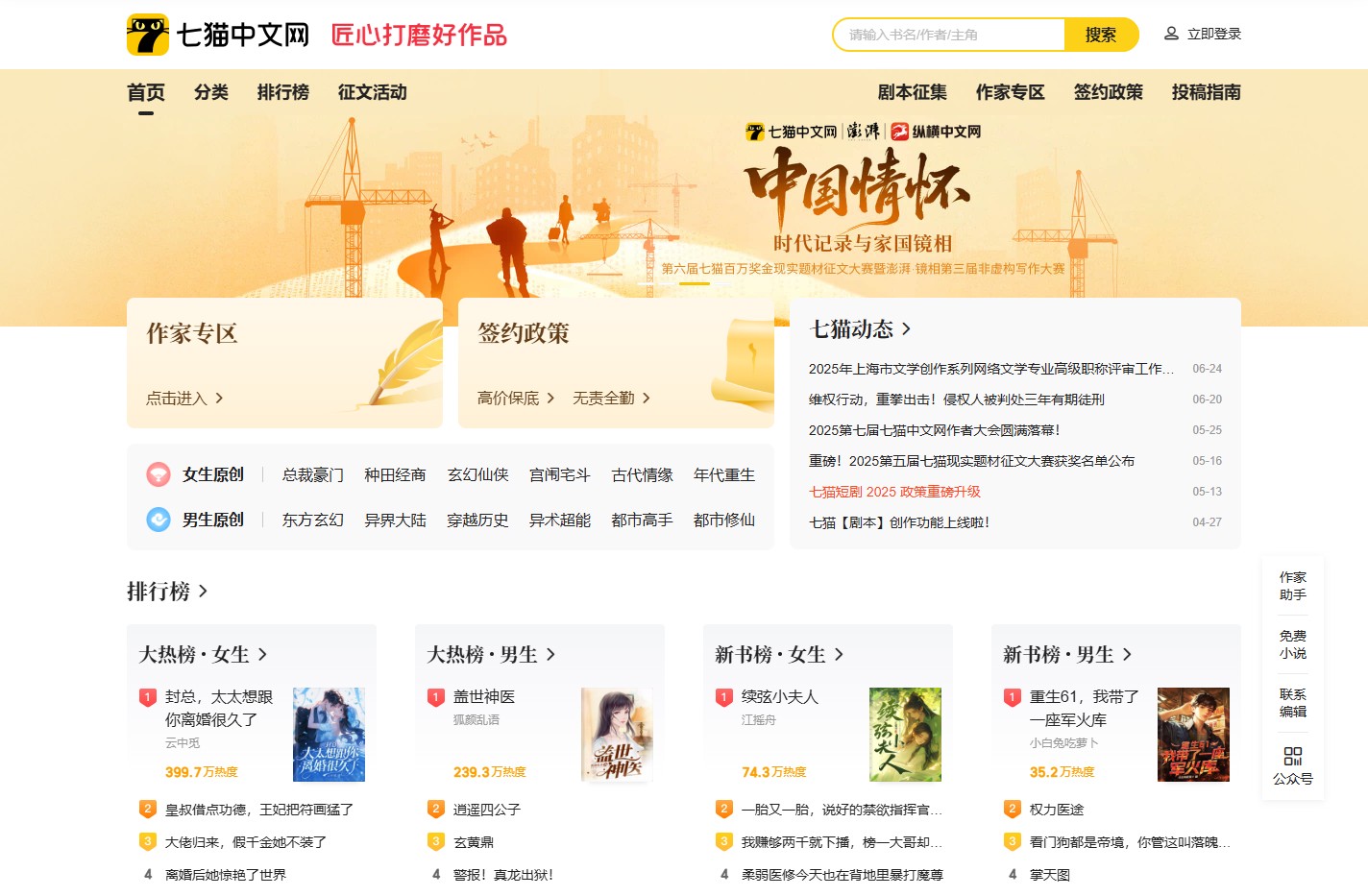Select 异界大陆 category
Screen dimensions: 1368x896
pyautogui.click(x=395, y=520)
